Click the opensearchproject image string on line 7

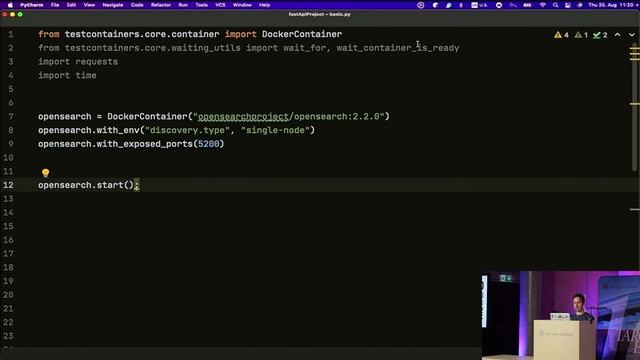tap(289, 117)
